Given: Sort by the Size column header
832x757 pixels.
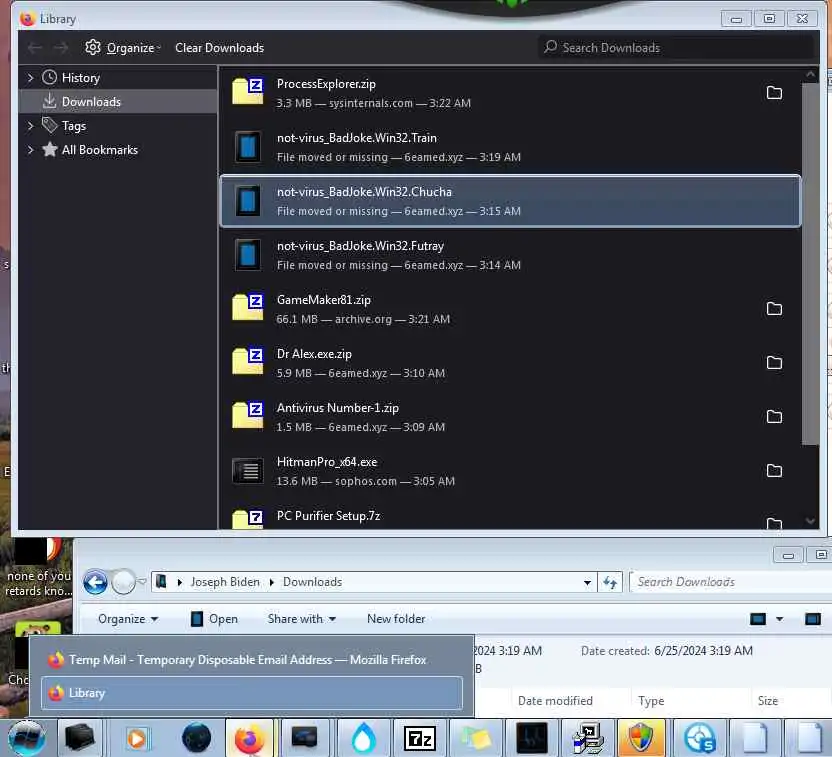Looking at the screenshot, I should point(768,701).
